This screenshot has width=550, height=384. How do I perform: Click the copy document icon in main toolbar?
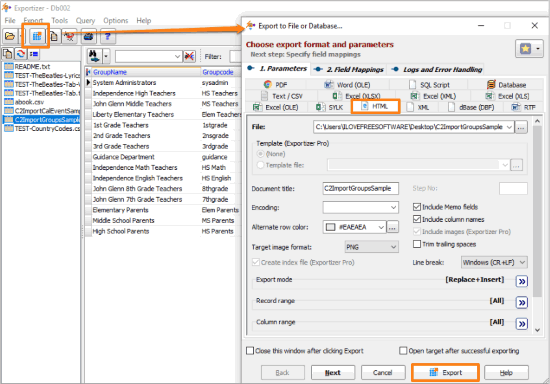54,36
